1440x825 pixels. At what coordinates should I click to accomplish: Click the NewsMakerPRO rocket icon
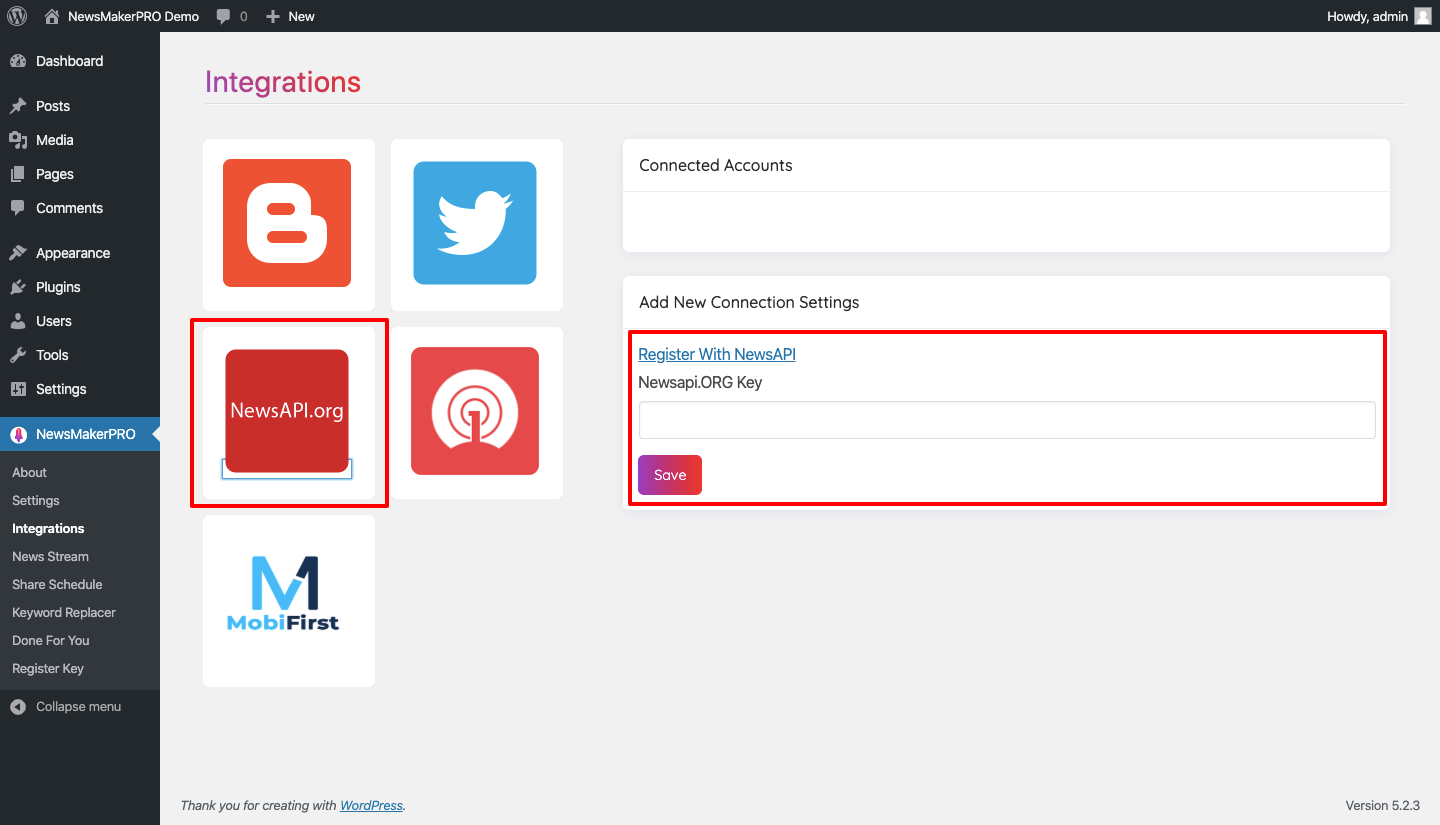point(18,434)
